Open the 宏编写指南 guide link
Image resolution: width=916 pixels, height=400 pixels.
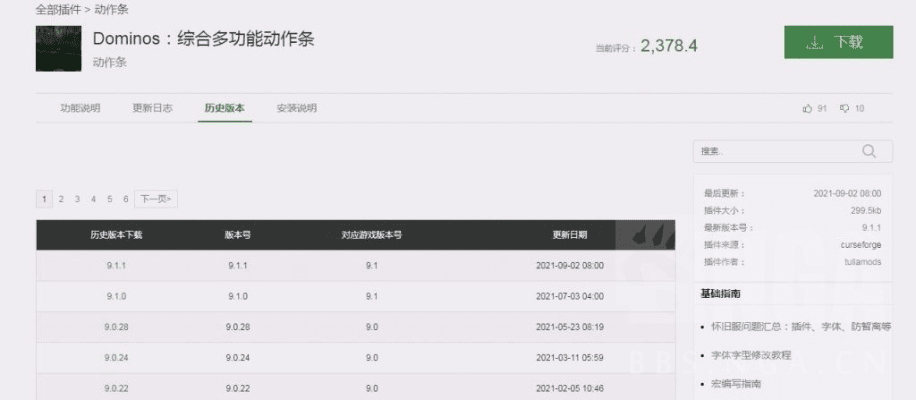pyautogui.click(x=735, y=384)
